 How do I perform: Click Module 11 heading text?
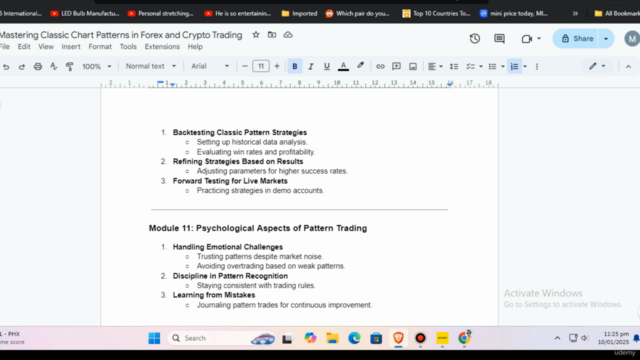pyautogui.click(x=258, y=228)
